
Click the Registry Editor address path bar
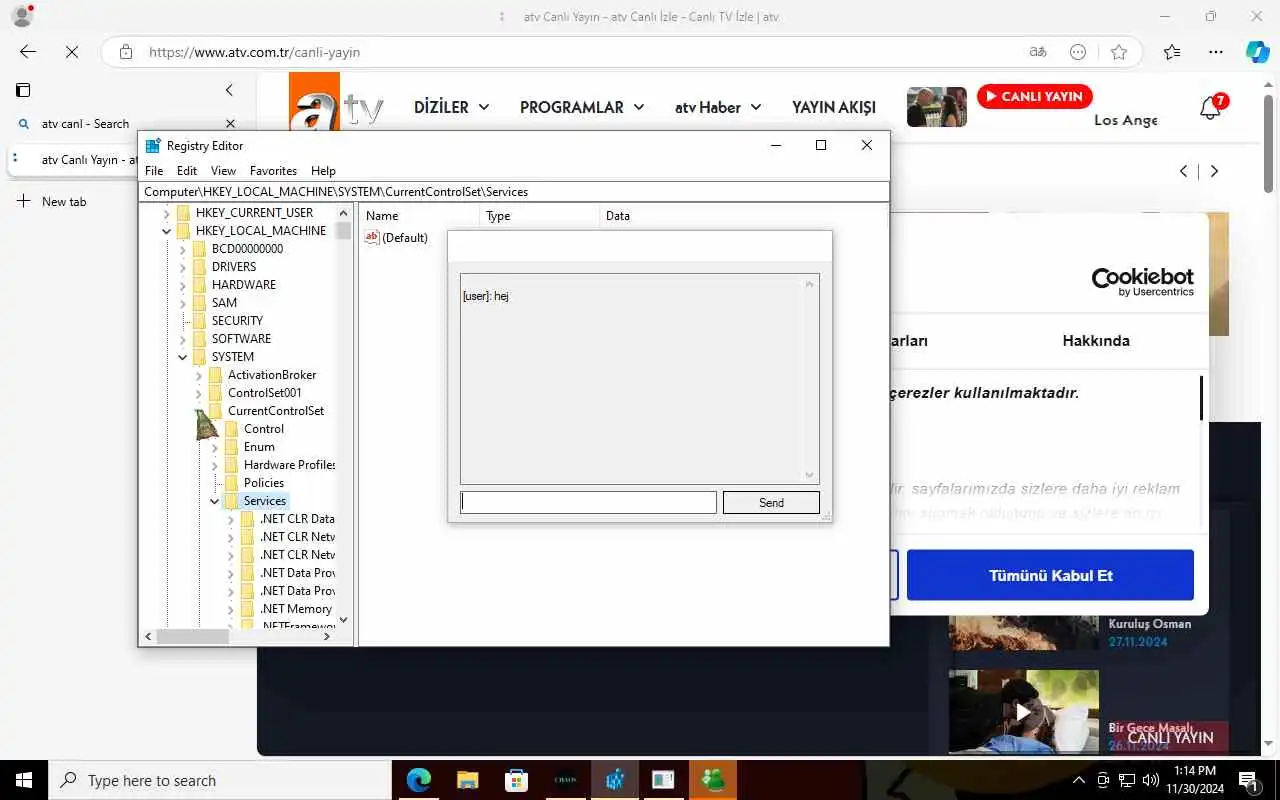click(513, 191)
